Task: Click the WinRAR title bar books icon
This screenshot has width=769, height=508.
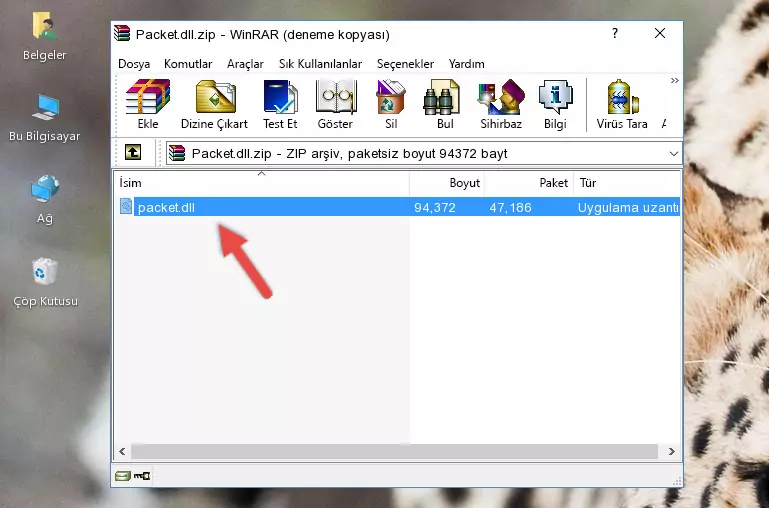Action: (122, 33)
